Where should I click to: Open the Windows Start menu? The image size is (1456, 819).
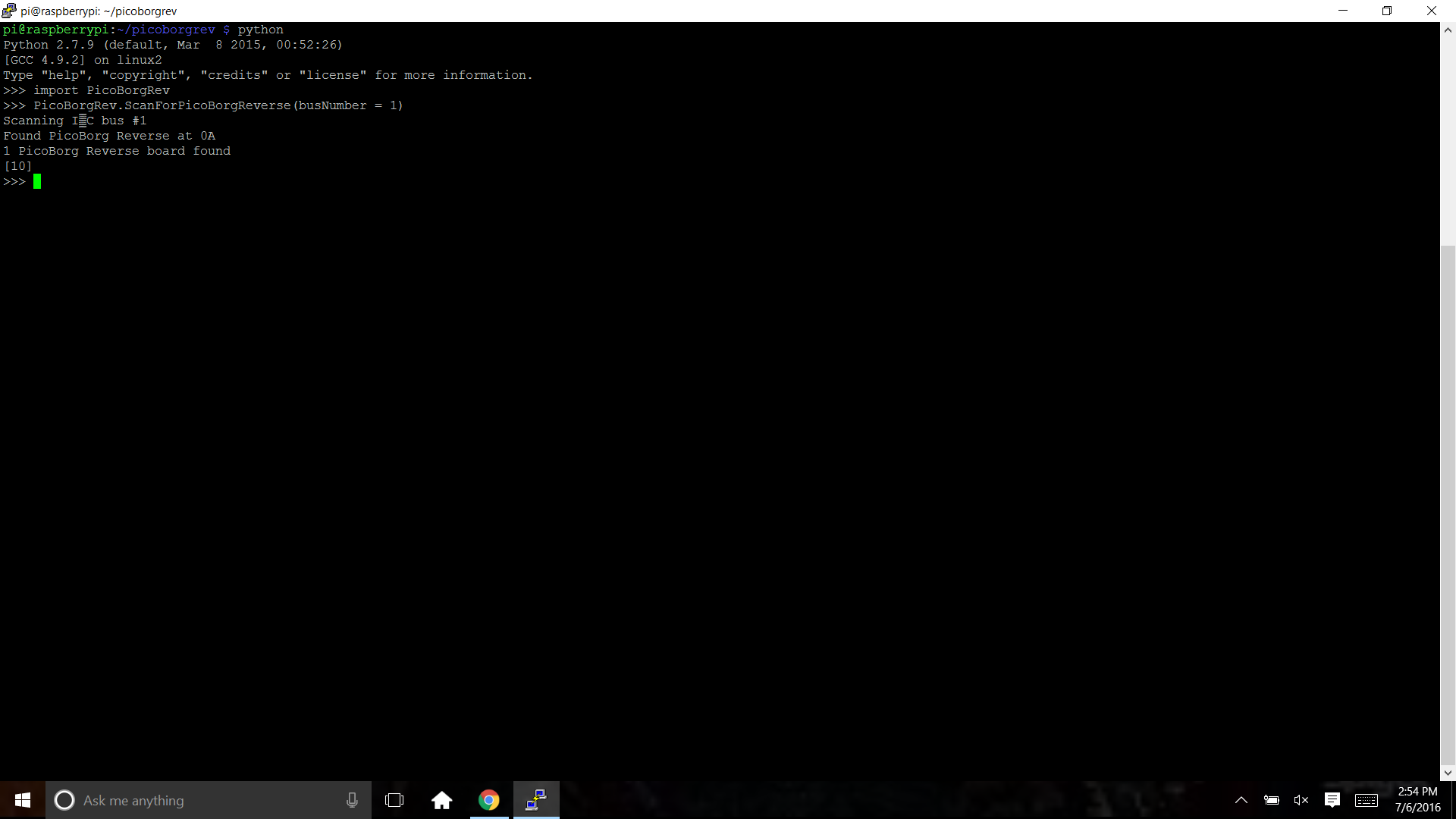[23, 800]
